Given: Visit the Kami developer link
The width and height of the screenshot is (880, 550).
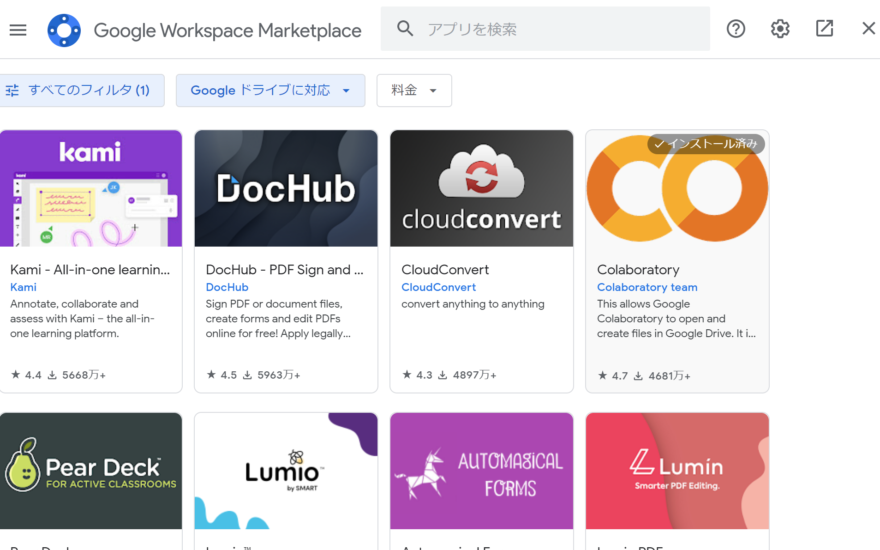Looking at the screenshot, I should tap(23, 287).
